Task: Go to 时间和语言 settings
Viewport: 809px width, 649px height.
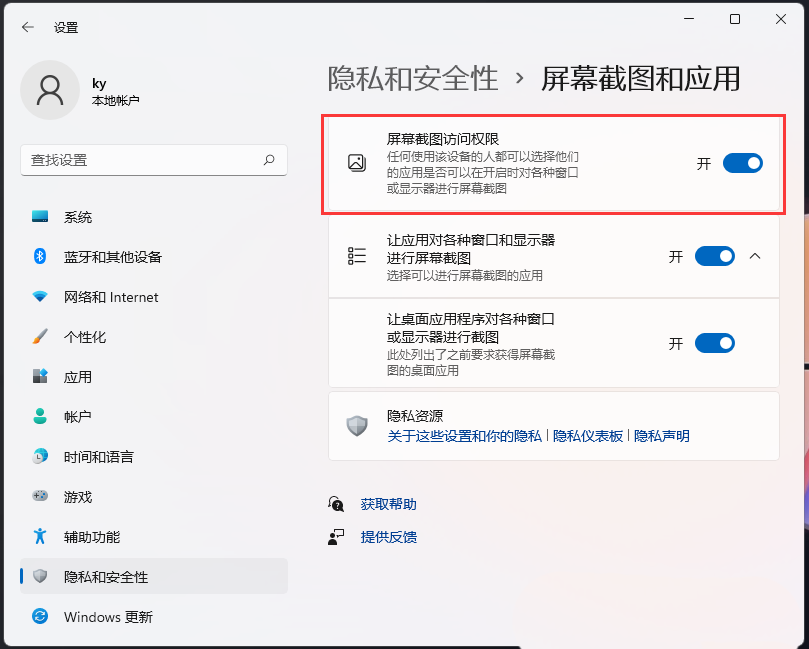Action: coord(154,457)
